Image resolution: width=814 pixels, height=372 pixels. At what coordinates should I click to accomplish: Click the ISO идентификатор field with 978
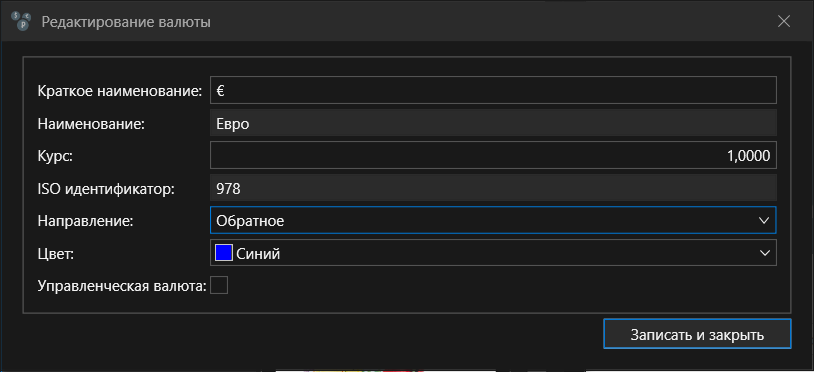coord(493,188)
